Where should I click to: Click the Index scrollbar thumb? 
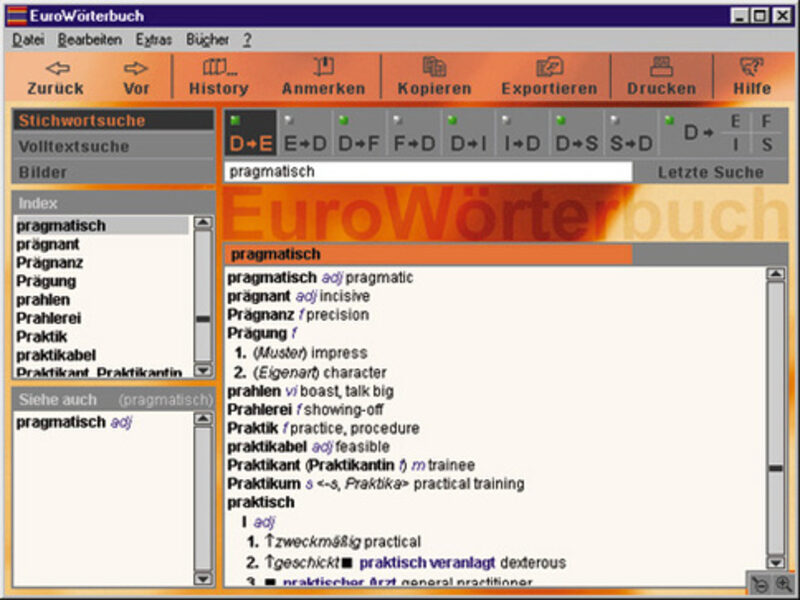tap(203, 319)
